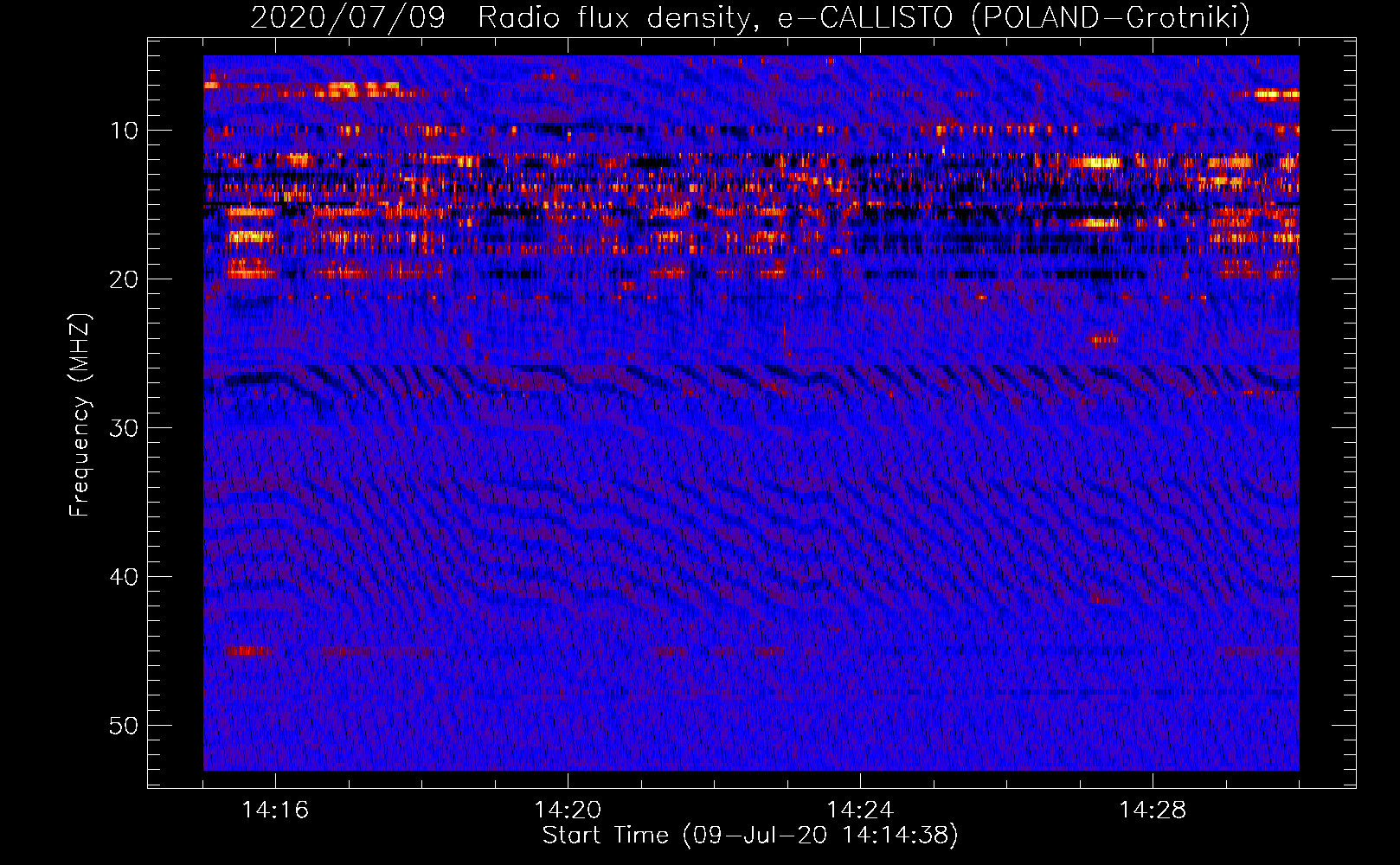
Task: Click the 14:16 time tick label
Action: tap(275, 811)
